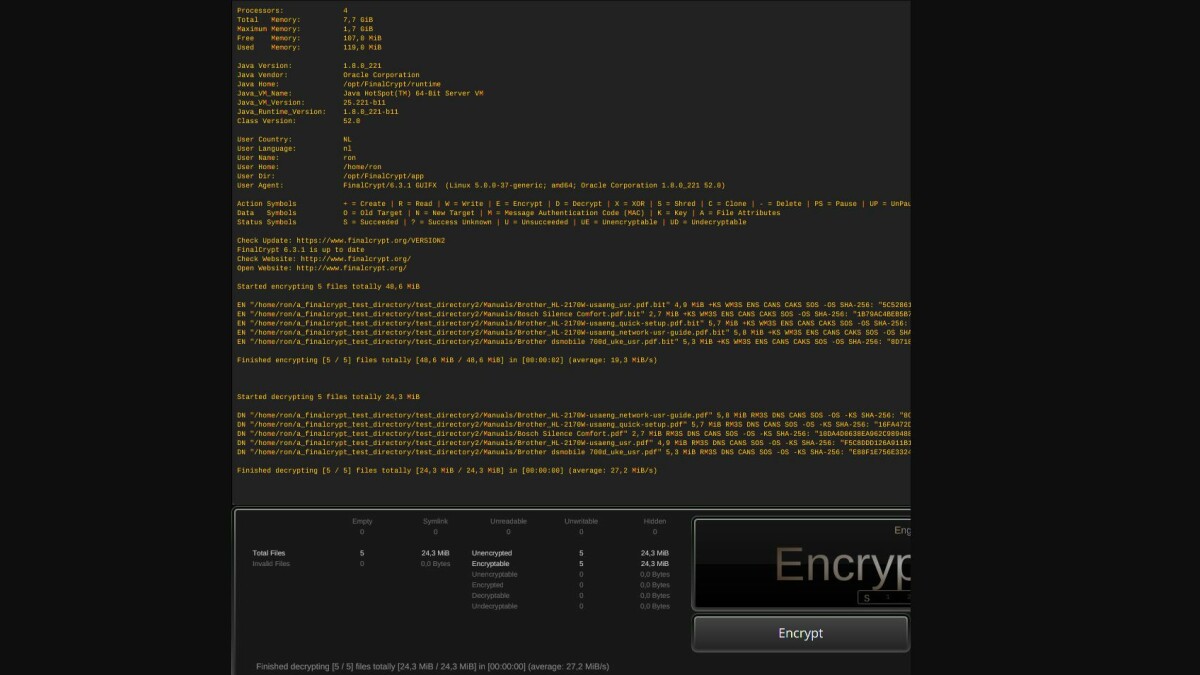Click the 'Encryptable' statistics label

pos(490,564)
